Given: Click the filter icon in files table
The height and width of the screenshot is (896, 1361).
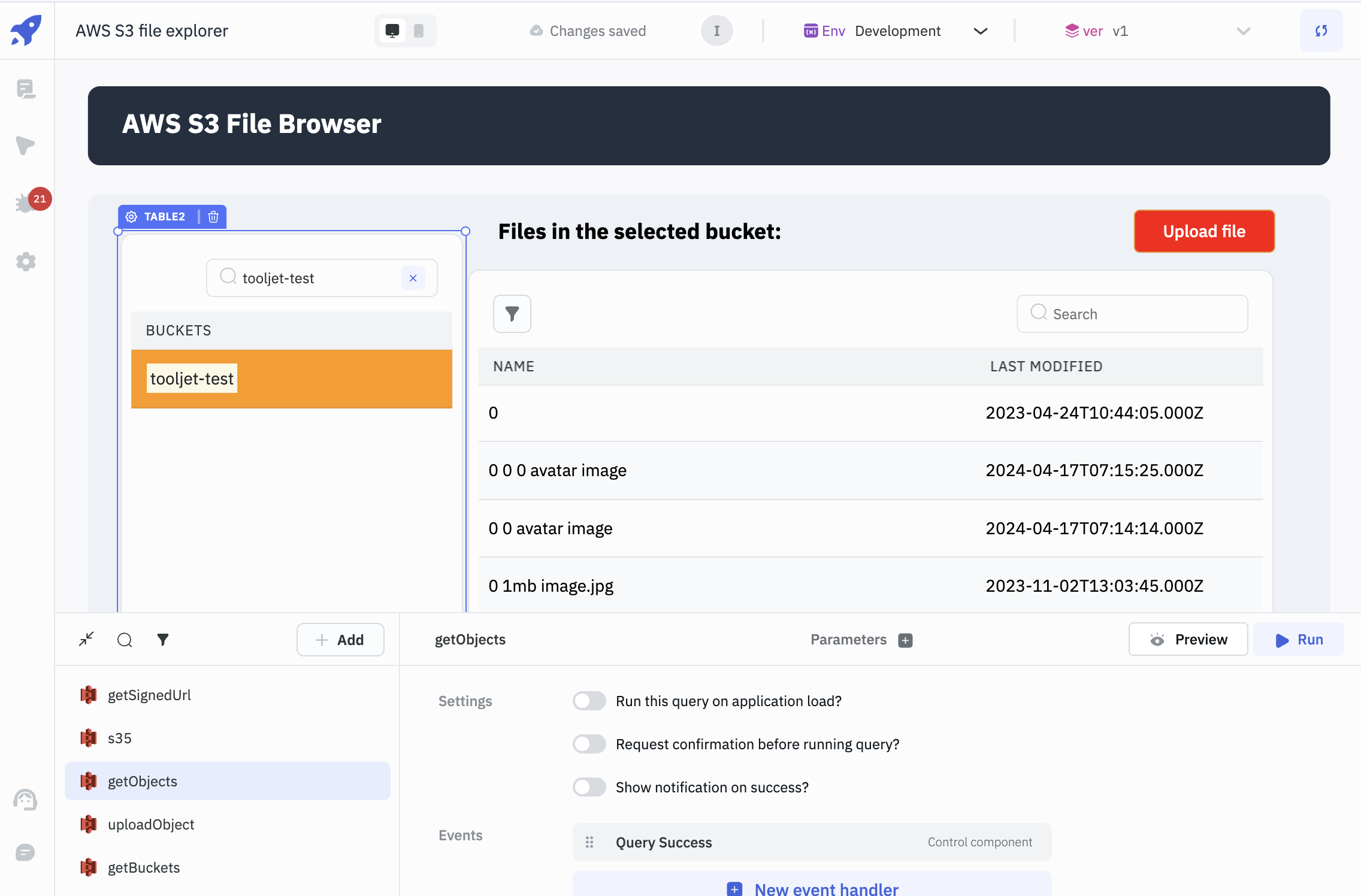Looking at the screenshot, I should tap(512, 314).
